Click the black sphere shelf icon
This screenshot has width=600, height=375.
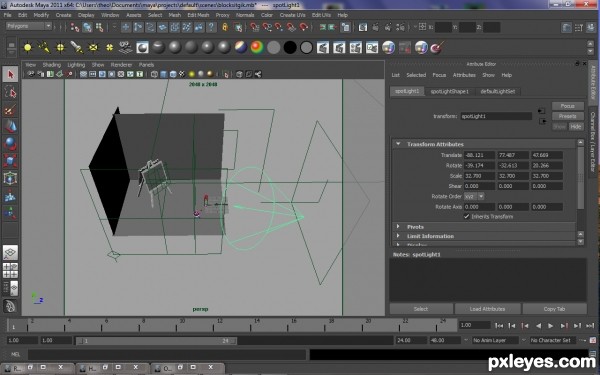point(290,47)
